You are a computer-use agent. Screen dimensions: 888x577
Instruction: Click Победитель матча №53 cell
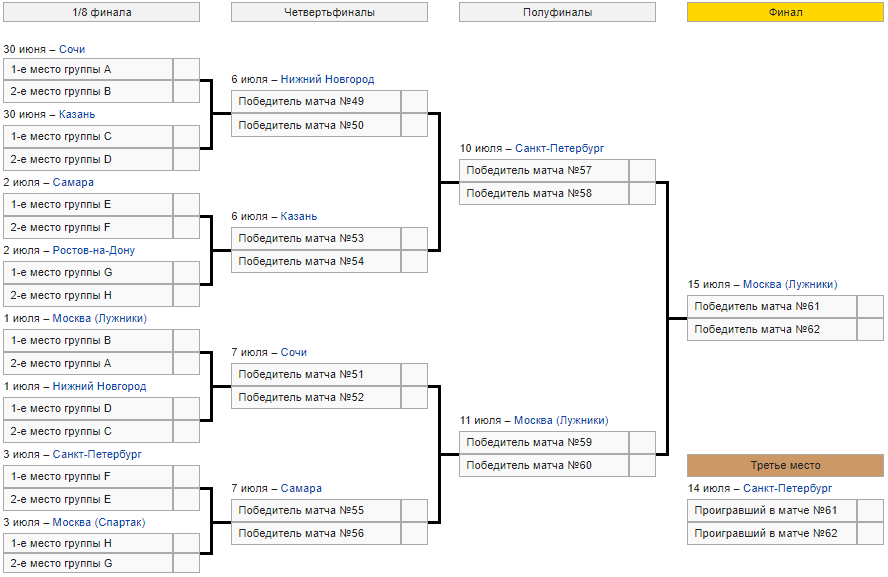(x=316, y=238)
